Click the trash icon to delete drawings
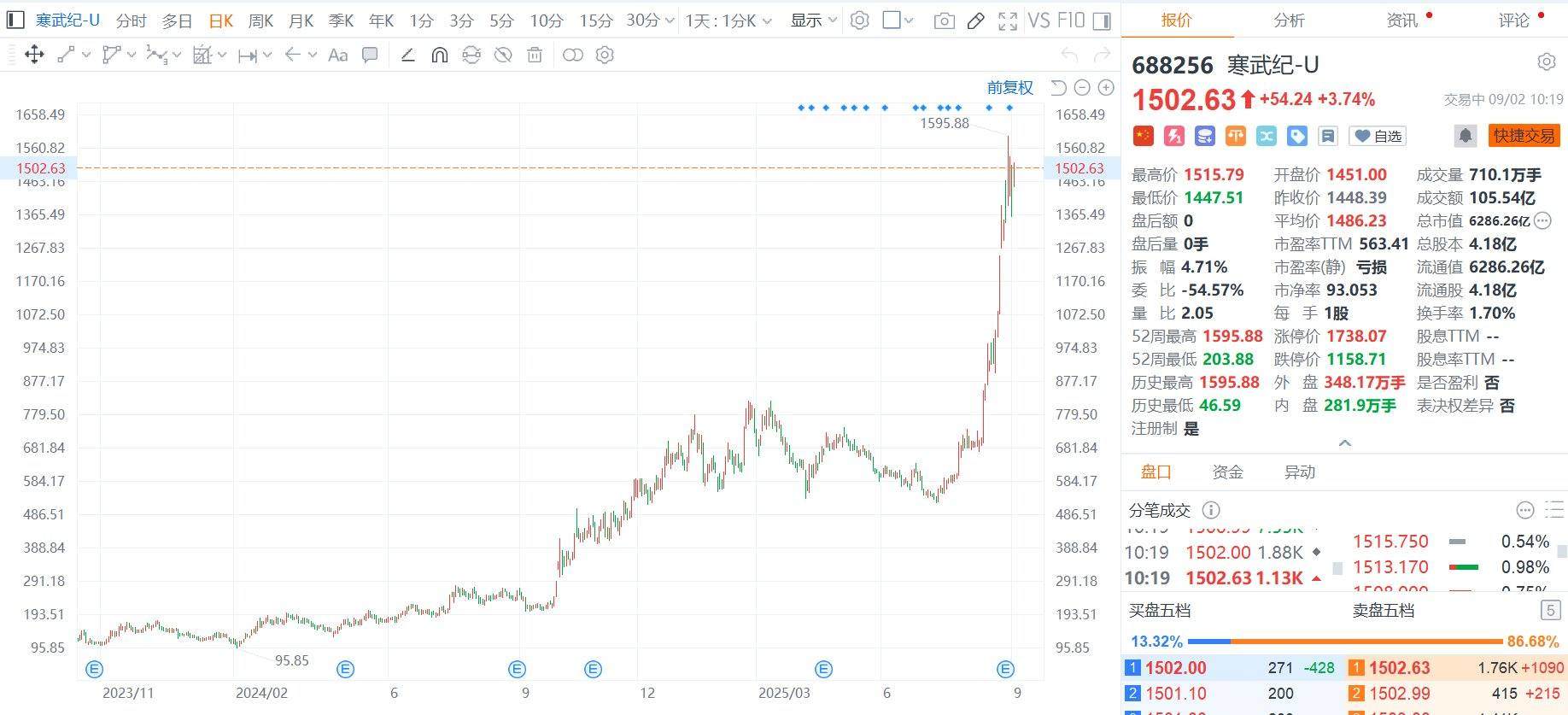The height and width of the screenshot is (715, 1568). 535,56
